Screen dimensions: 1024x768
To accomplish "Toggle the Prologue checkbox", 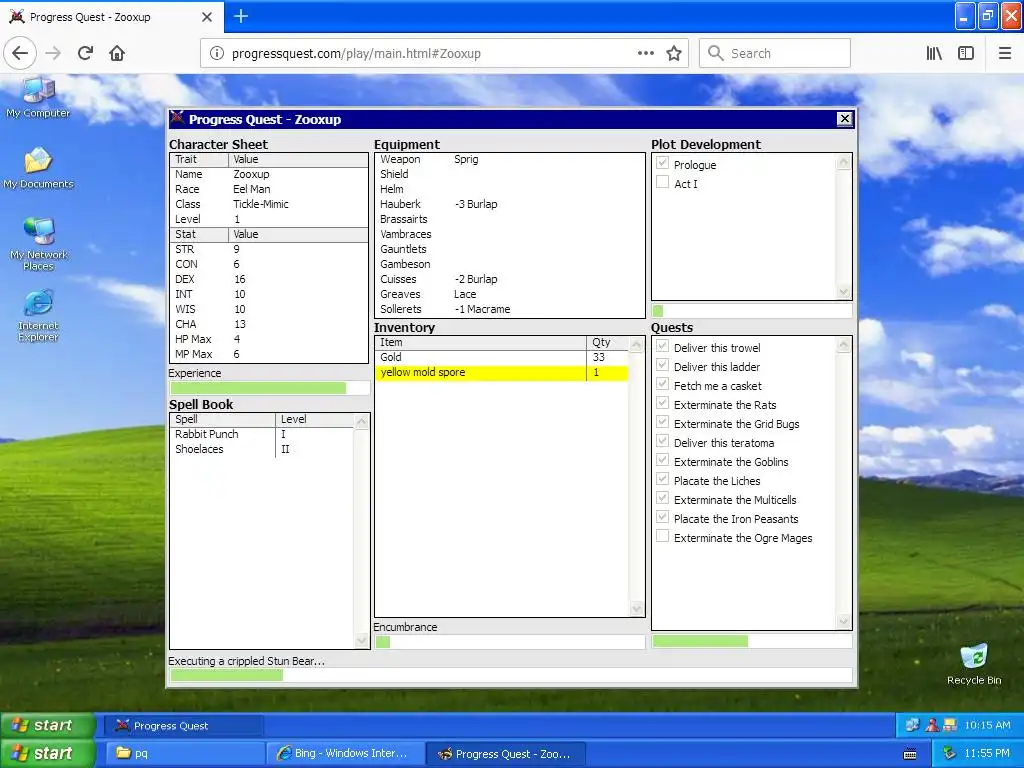I will [x=662, y=163].
